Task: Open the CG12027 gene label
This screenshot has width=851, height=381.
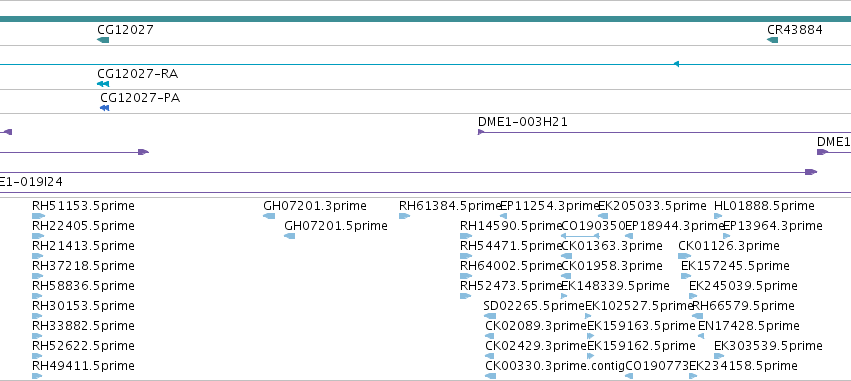Action: 125,30
